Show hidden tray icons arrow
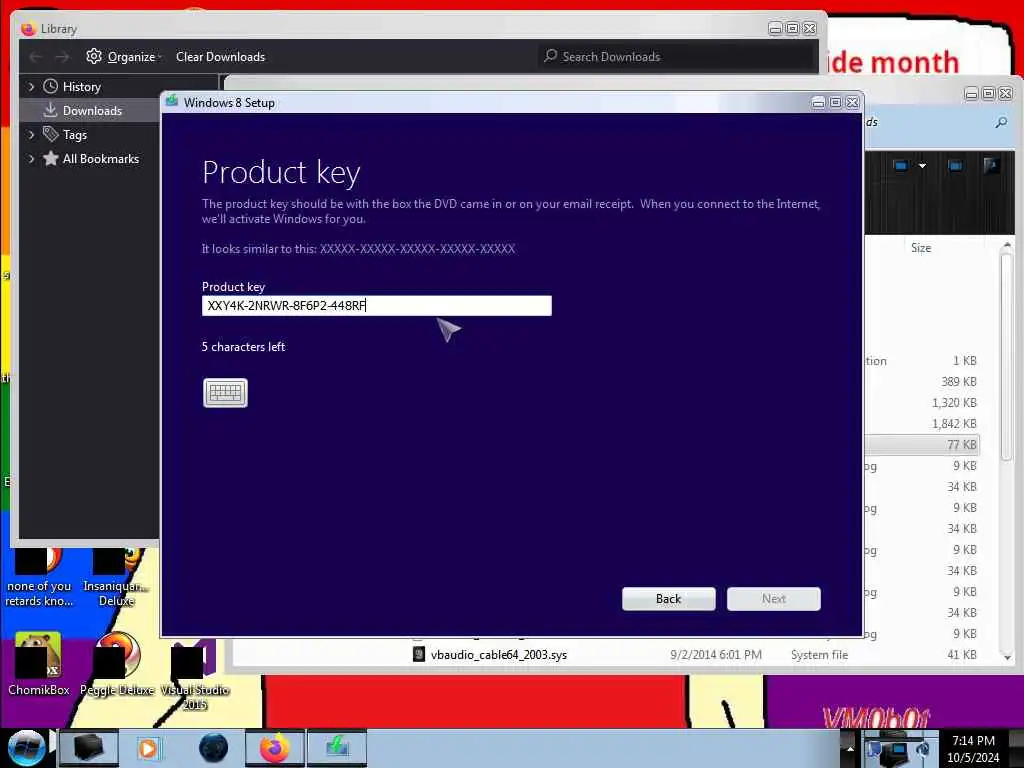Viewport: 1024px width, 768px height. pyautogui.click(x=850, y=748)
